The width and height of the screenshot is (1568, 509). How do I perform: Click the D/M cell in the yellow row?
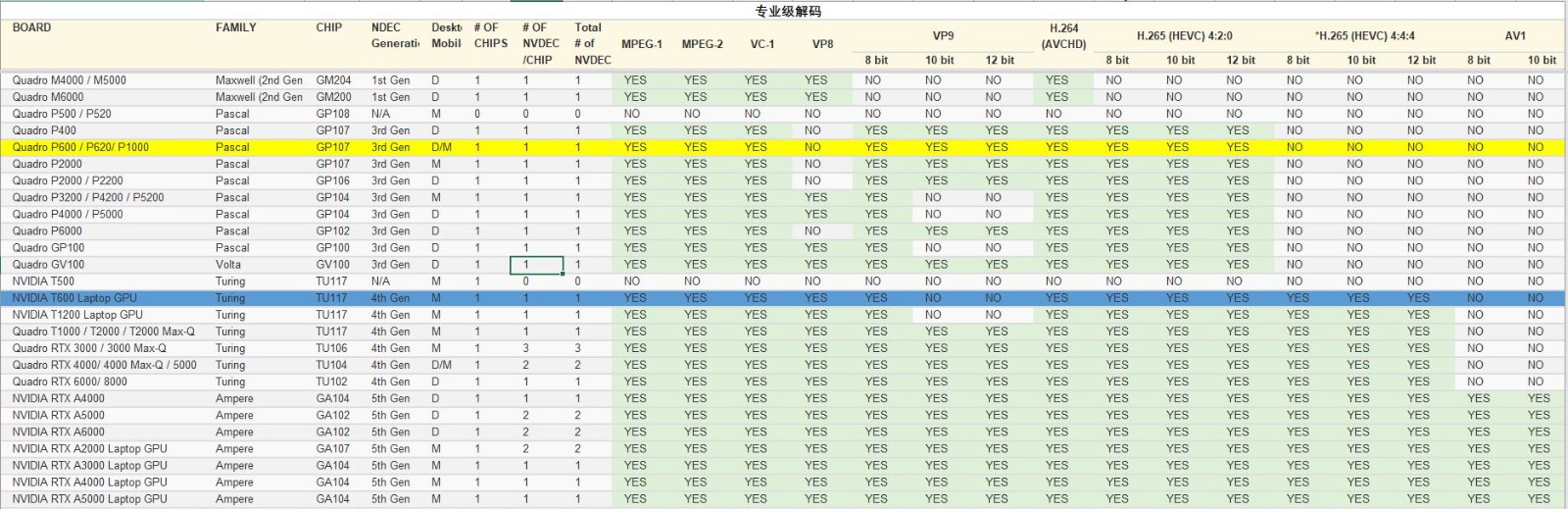point(441,147)
